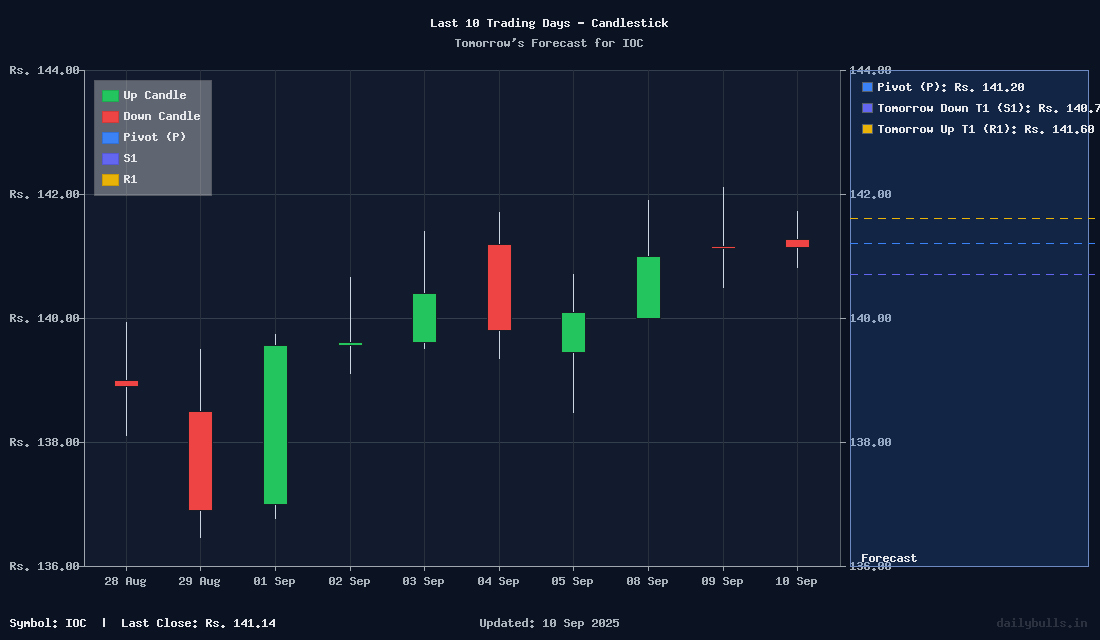Image resolution: width=1100 pixels, height=640 pixels.
Task: Select the 09 Sep doji candle
Action: pyautogui.click(x=723, y=247)
